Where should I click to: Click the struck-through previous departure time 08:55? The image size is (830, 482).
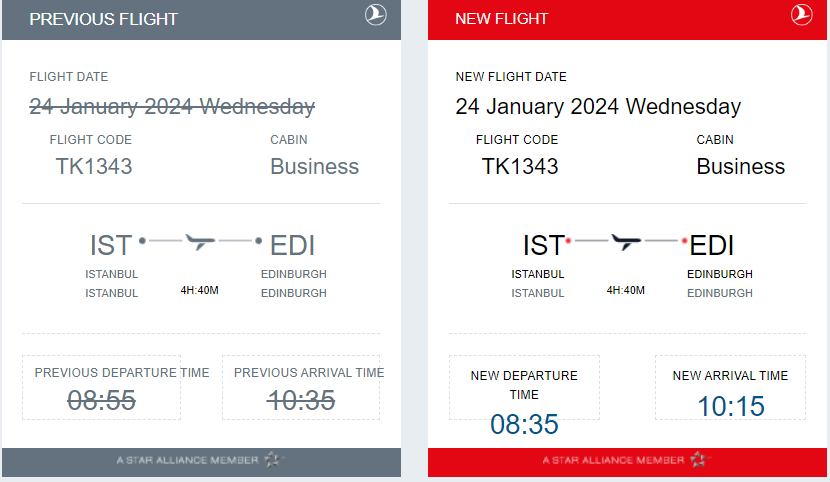click(x=101, y=400)
